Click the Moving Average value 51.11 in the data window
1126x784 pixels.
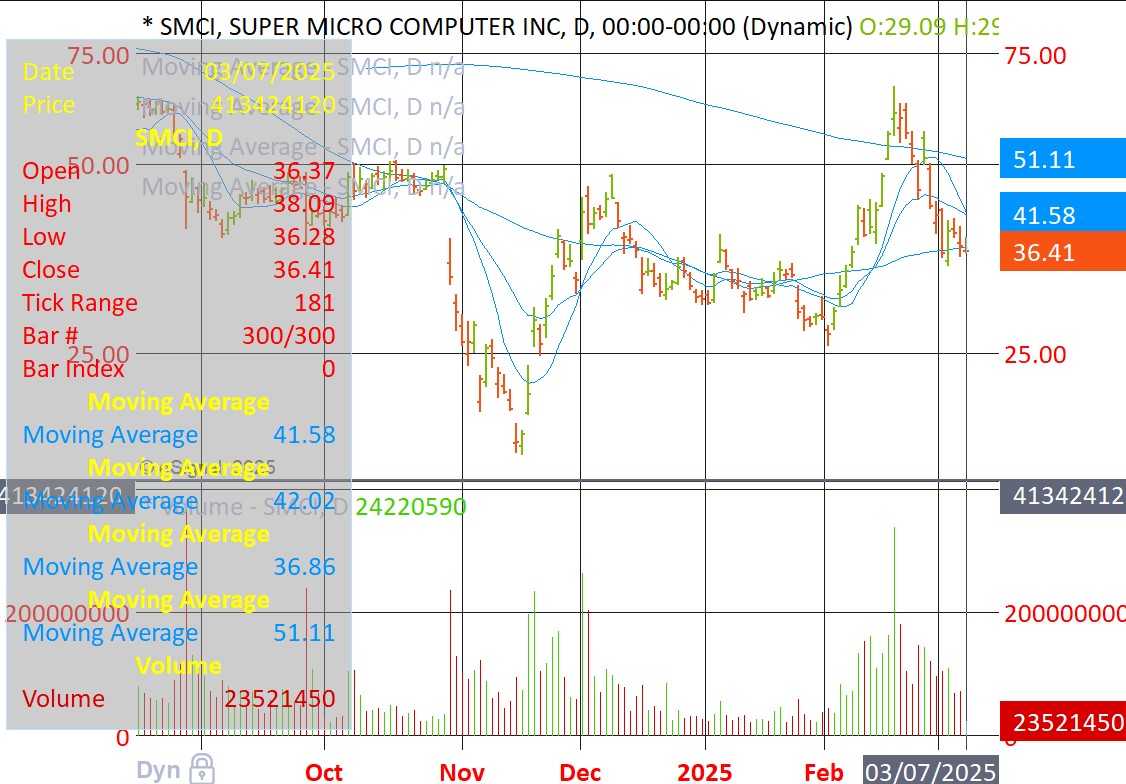pos(304,633)
